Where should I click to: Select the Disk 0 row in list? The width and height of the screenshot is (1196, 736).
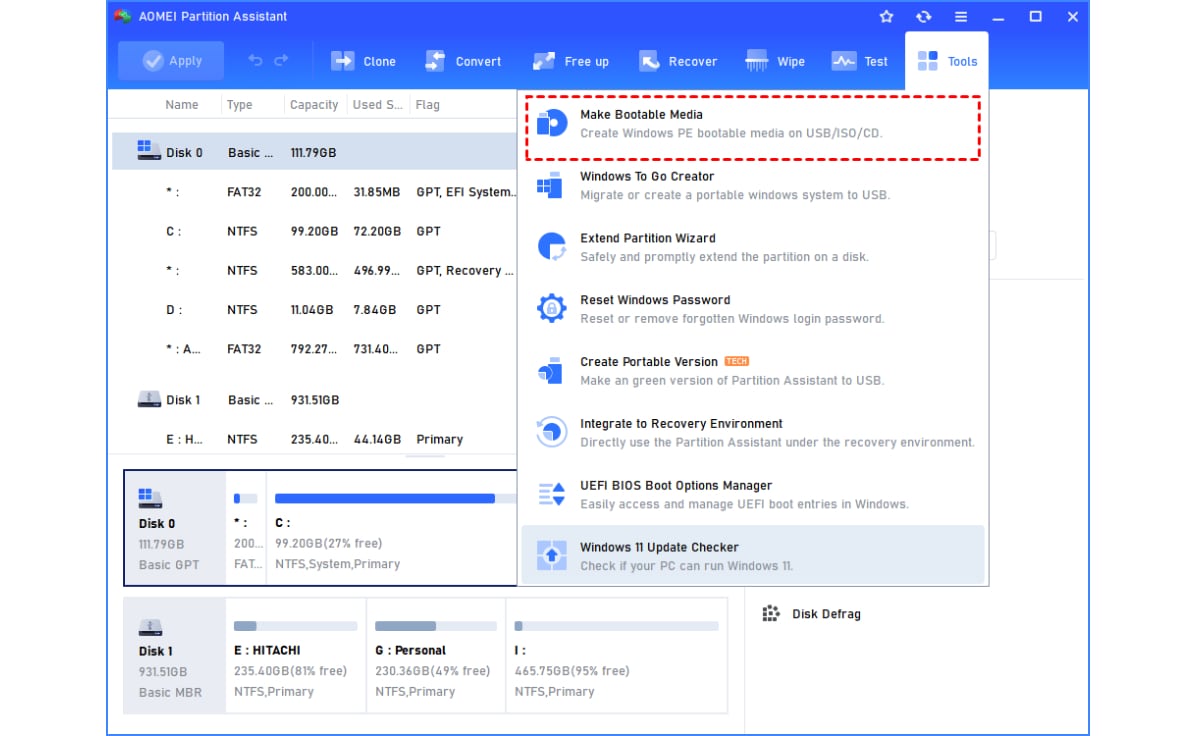tap(314, 152)
